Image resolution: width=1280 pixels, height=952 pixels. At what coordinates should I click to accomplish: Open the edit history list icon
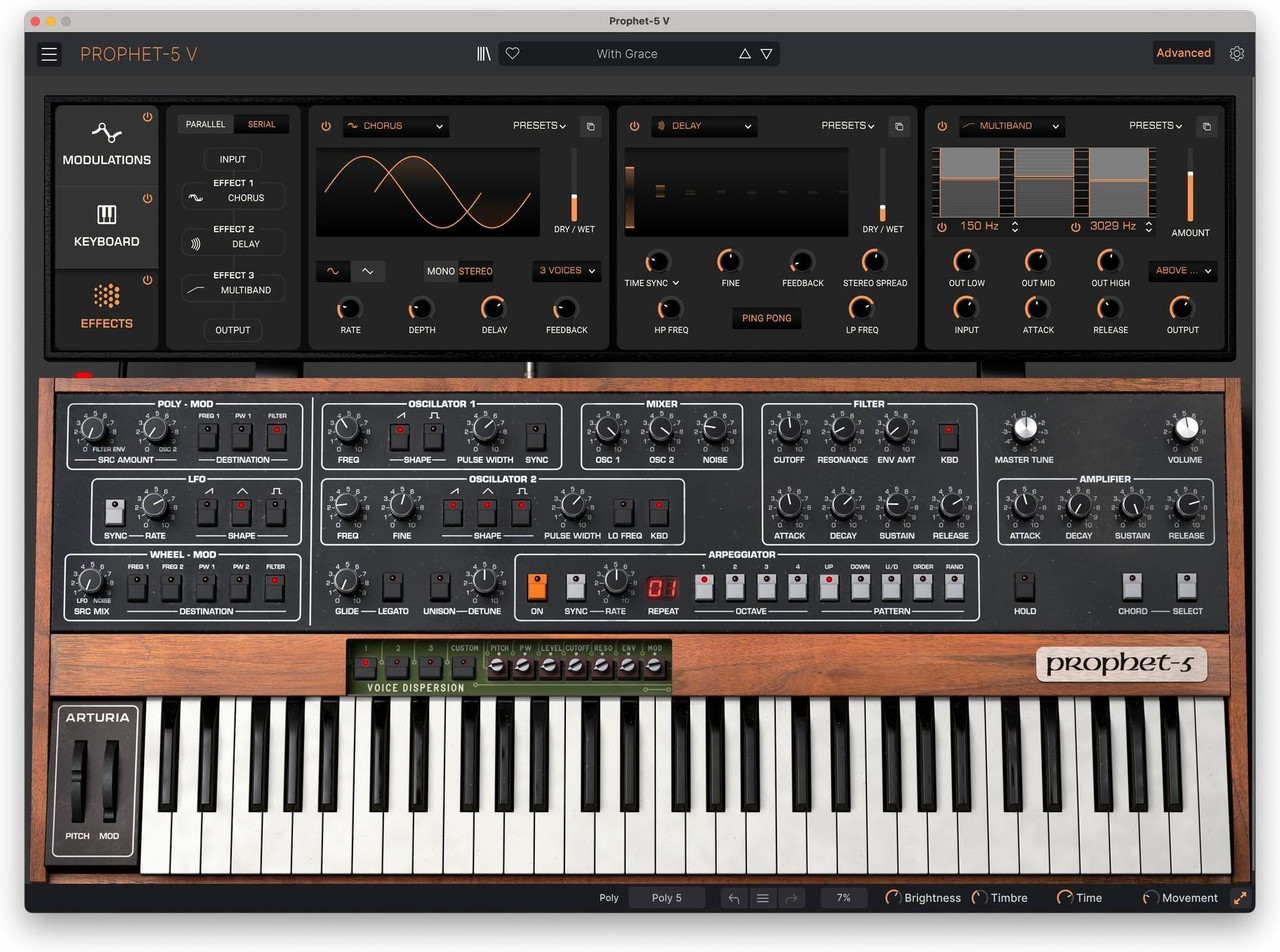pyautogui.click(x=762, y=898)
